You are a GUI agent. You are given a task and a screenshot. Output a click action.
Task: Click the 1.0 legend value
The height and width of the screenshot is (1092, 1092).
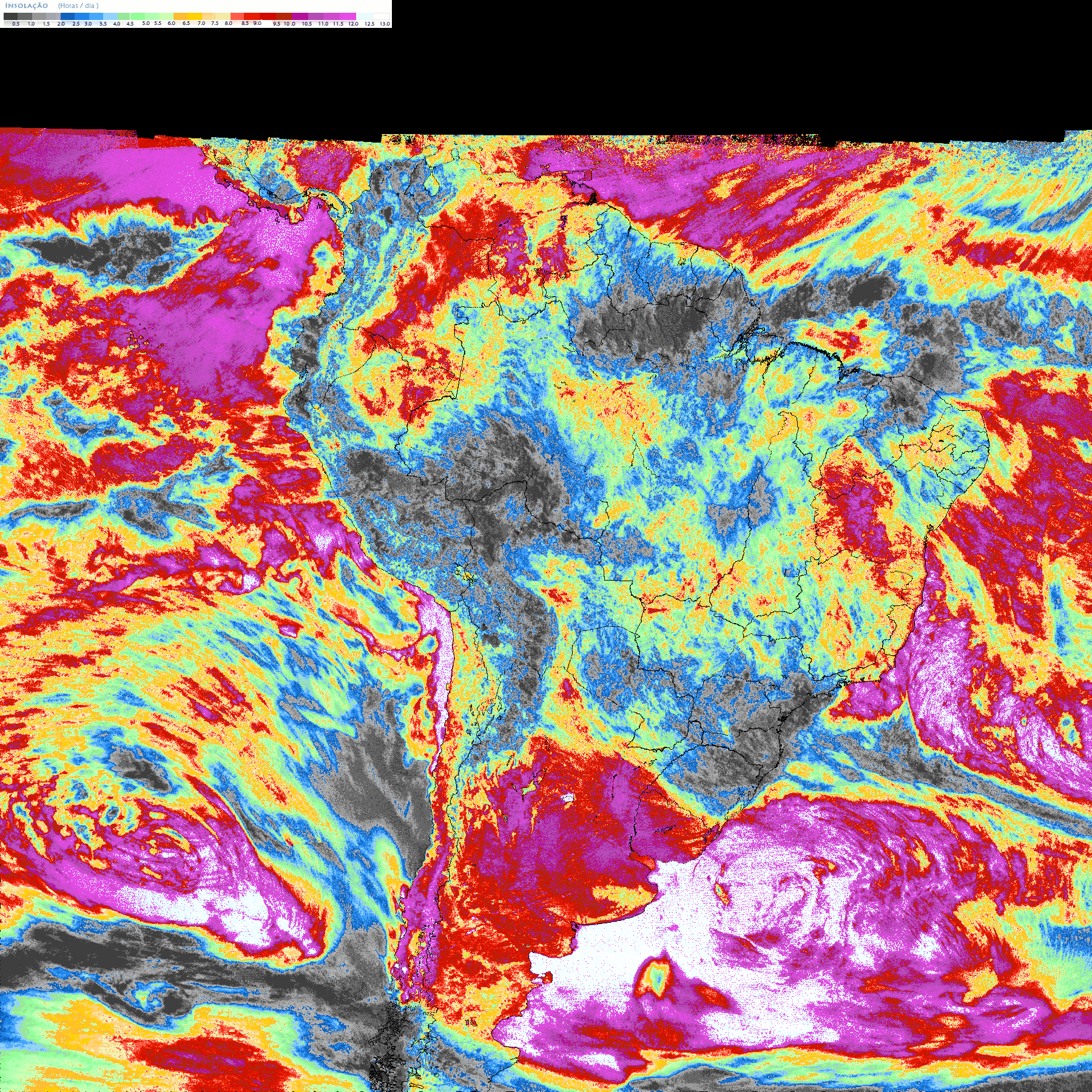(31, 24)
